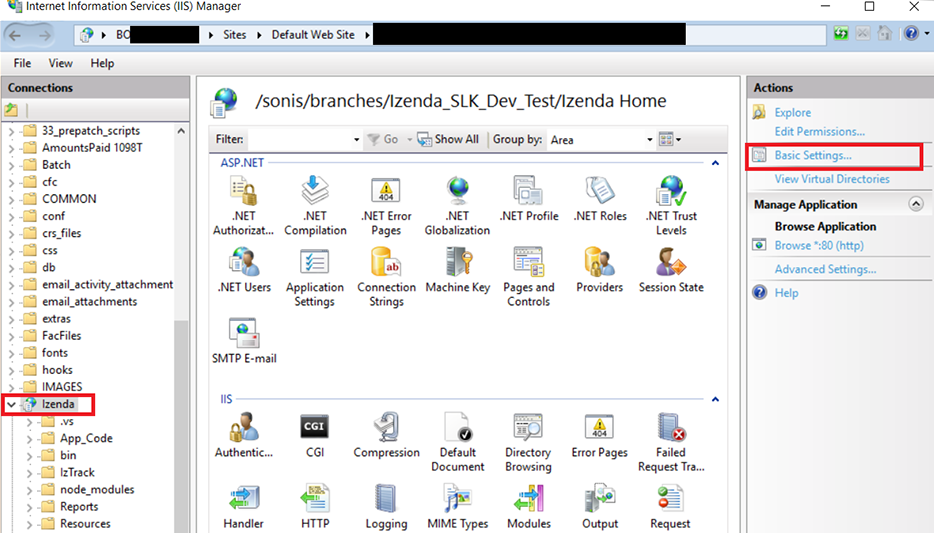Open the MIME Types feature
The height and width of the screenshot is (533, 934).
coord(457,507)
